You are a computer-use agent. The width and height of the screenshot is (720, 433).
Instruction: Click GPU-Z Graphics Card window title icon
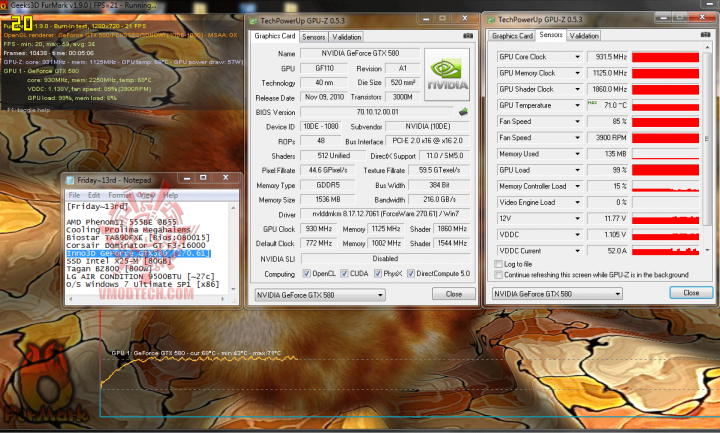(x=253, y=21)
